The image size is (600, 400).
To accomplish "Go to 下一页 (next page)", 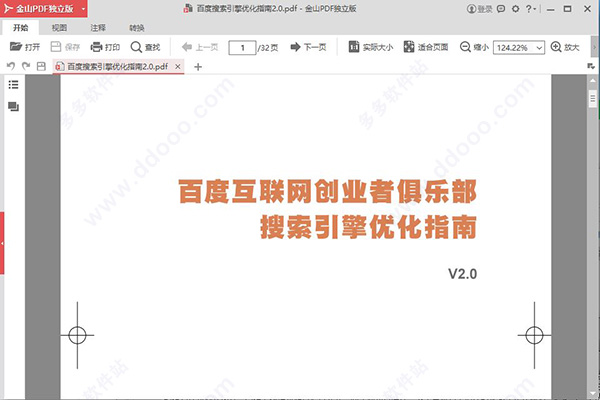I will click(x=308, y=47).
